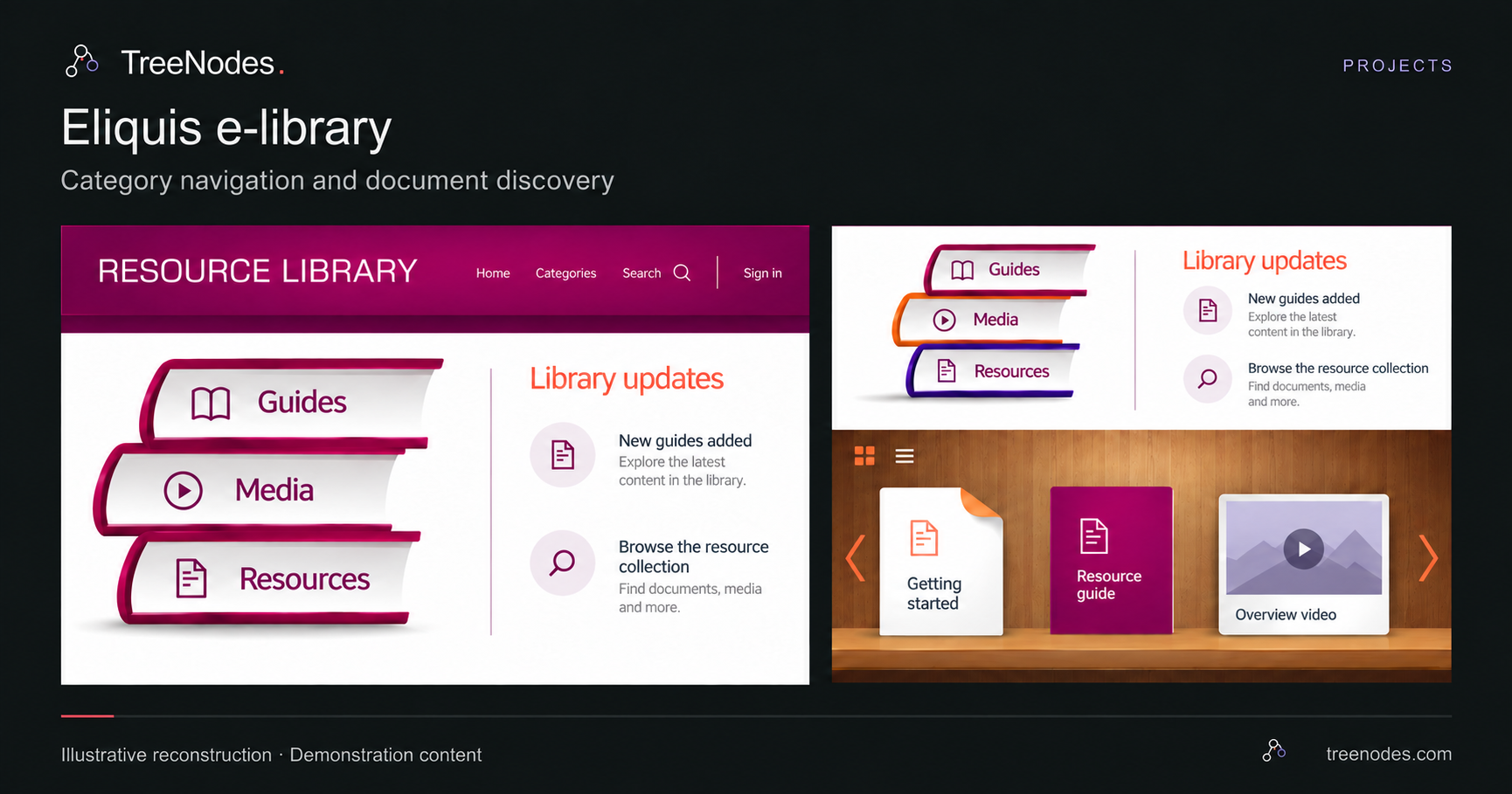Click the search circle icon beside large Browse the resource collection
1512x794 pixels.
tap(563, 563)
